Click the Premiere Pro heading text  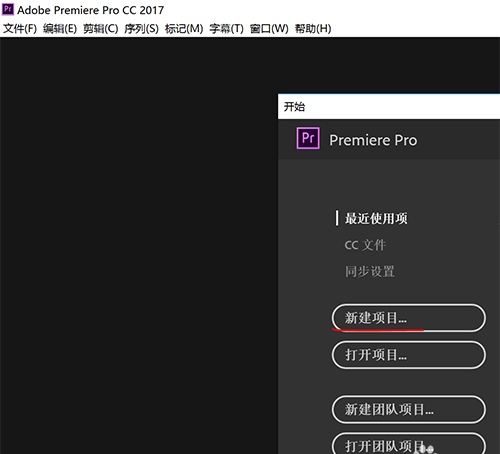(373, 140)
